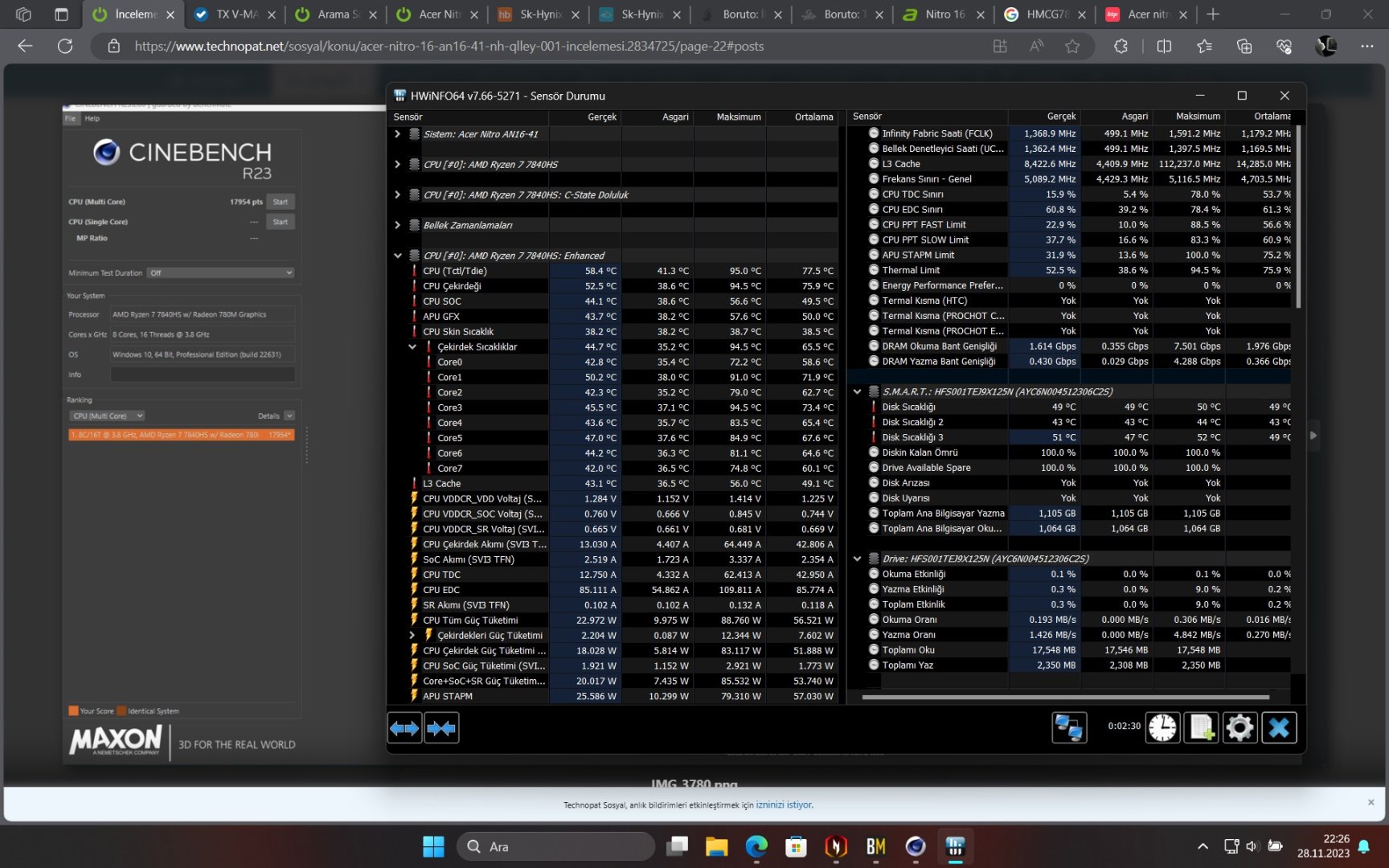Start Cinebench CPU Multi Core test

pyautogui.click(x=281, y=202)
